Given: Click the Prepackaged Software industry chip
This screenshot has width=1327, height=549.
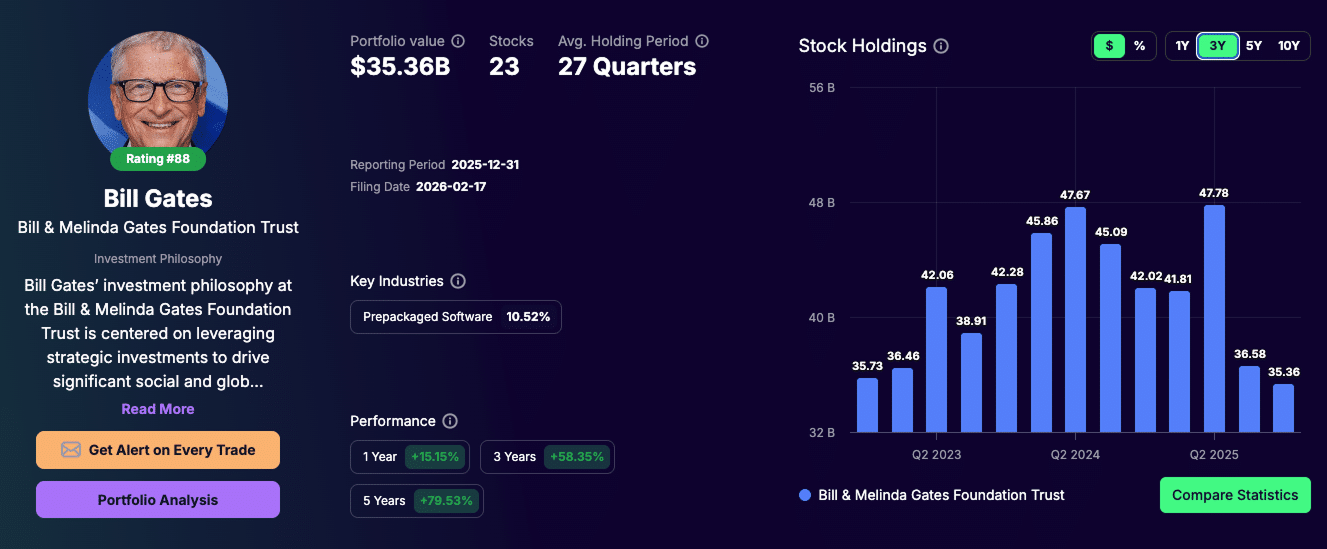Looking at the screenshot, I should pyautogui.click(x=456, y=317).
